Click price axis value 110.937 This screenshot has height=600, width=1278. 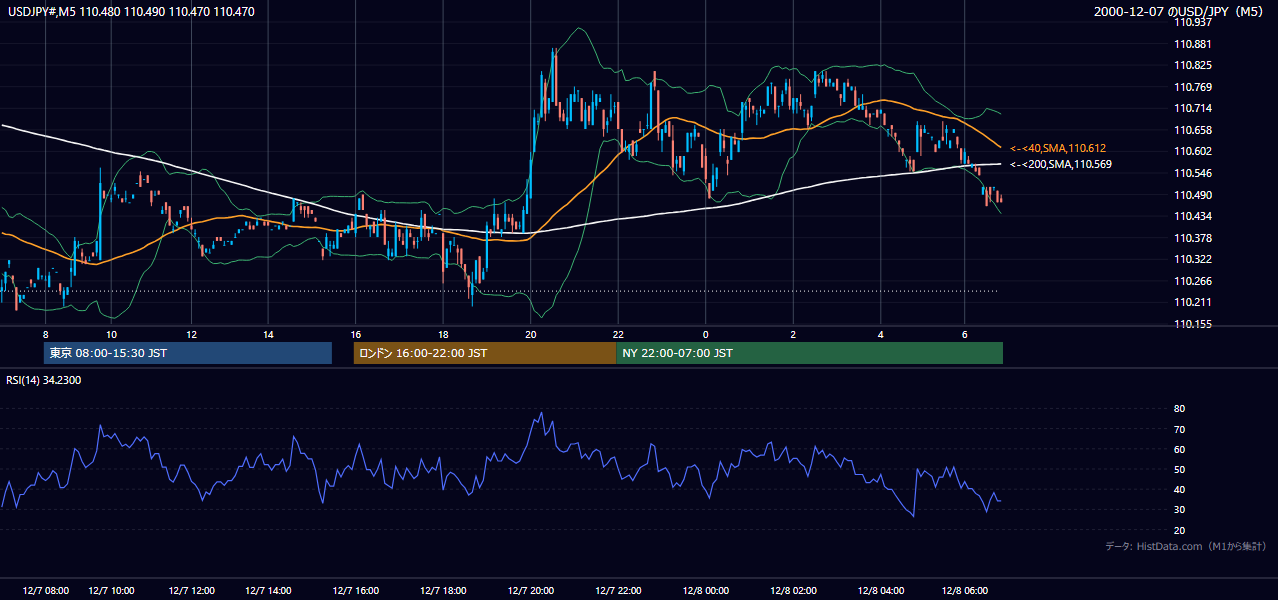pyautogui.click(x=1192, y=22)
